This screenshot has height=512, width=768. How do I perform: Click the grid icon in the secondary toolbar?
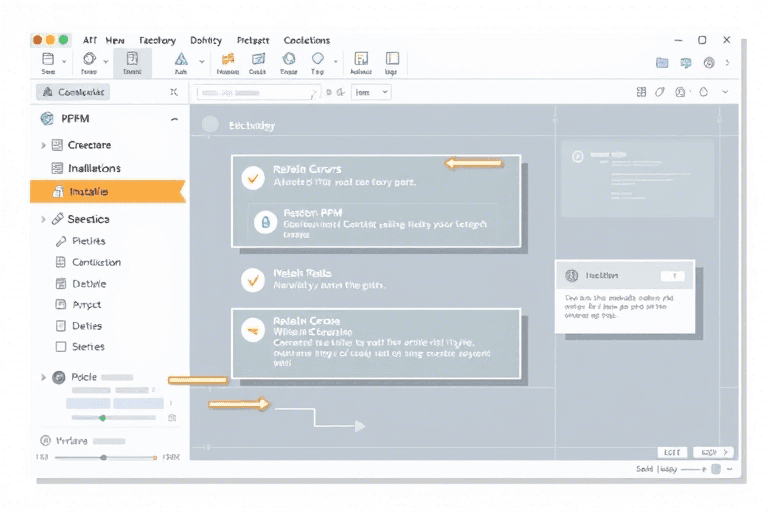(x=642, y=92)
